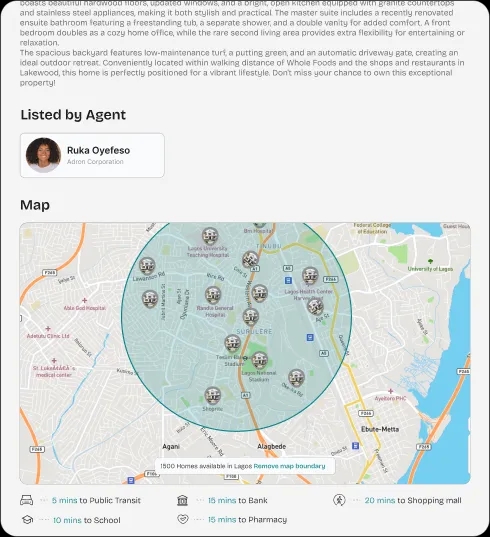Screen dimensions: 490x537
Task: Select house pin beside Jubril Martins St
Action: click(150, 298)
